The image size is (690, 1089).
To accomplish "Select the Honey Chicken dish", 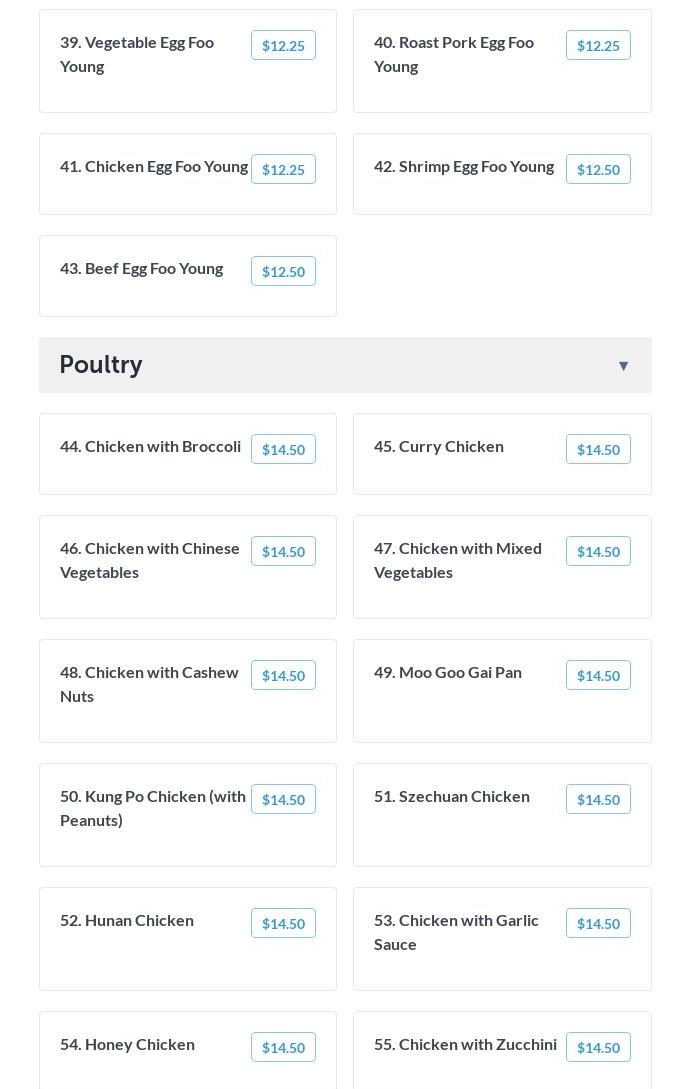I will point(127,1044).
